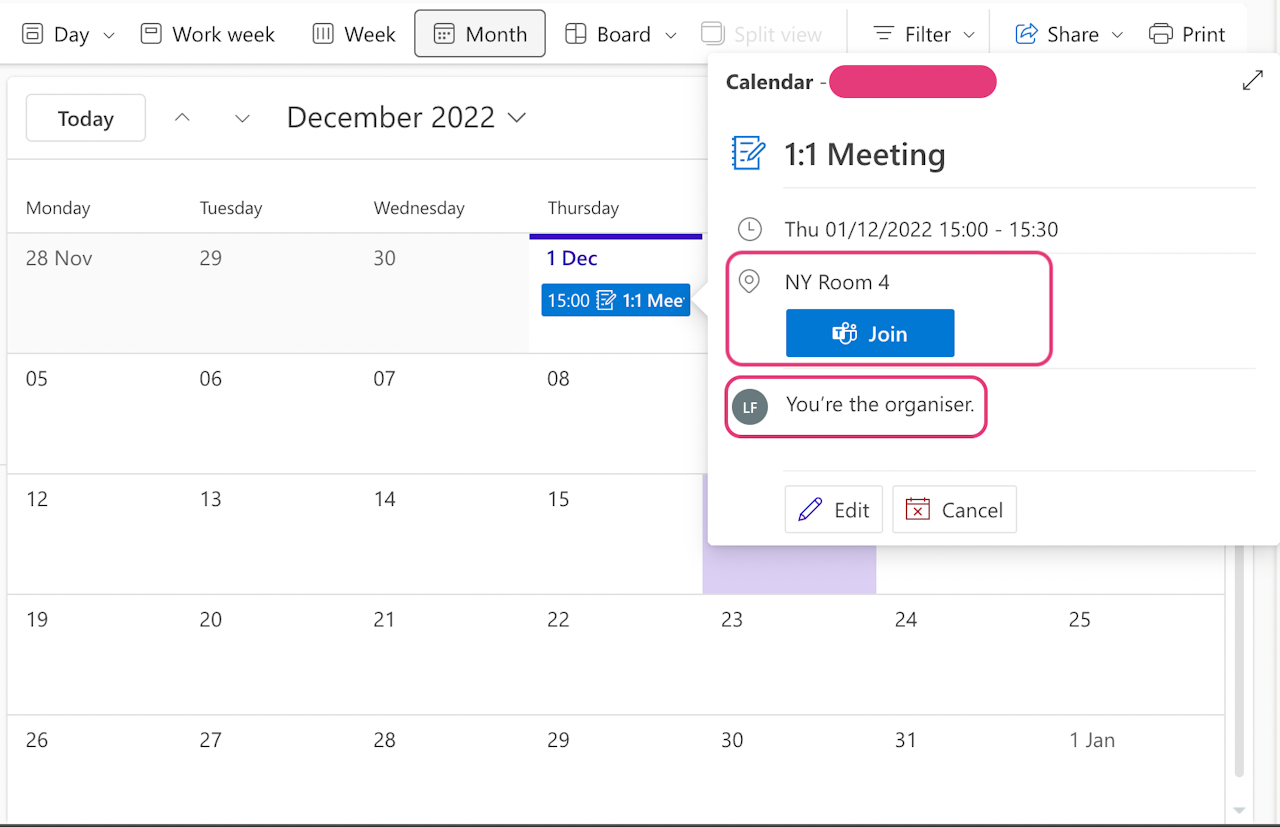Select the Board view

coord(609,34)
